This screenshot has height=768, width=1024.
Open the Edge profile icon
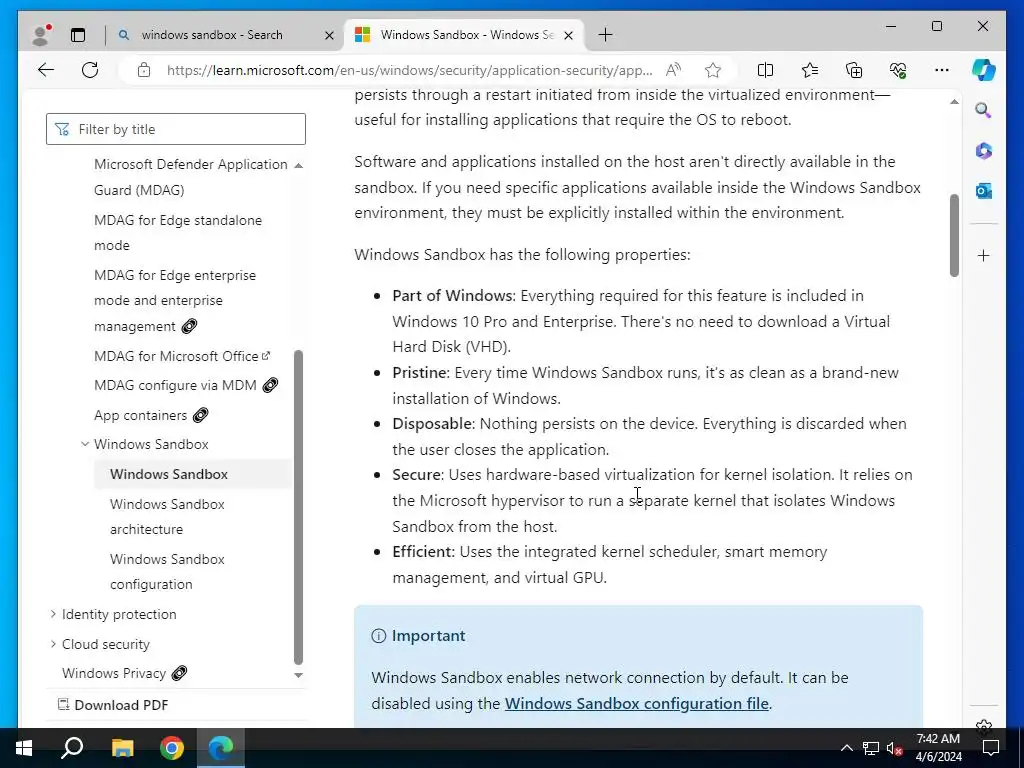(x=40, y=35)
